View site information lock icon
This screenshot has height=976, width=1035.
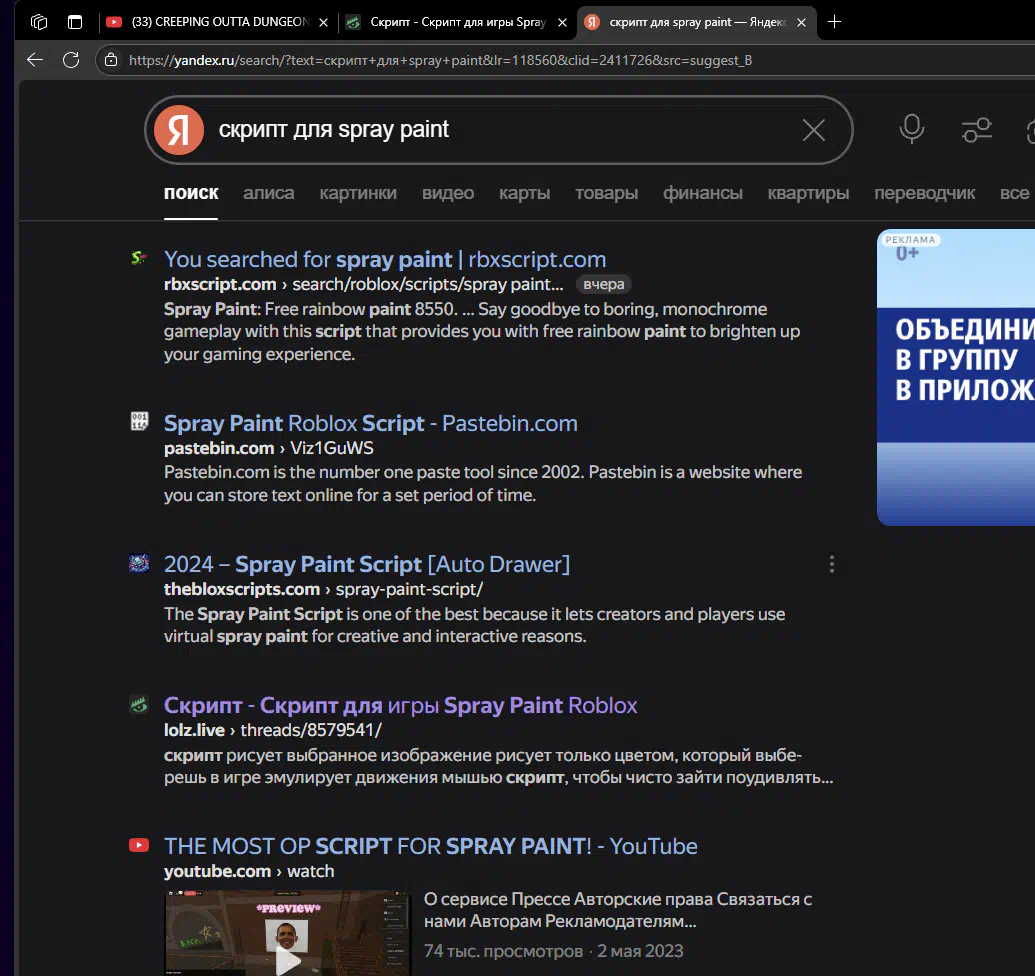pyautogui.click(x=111, y=60)
